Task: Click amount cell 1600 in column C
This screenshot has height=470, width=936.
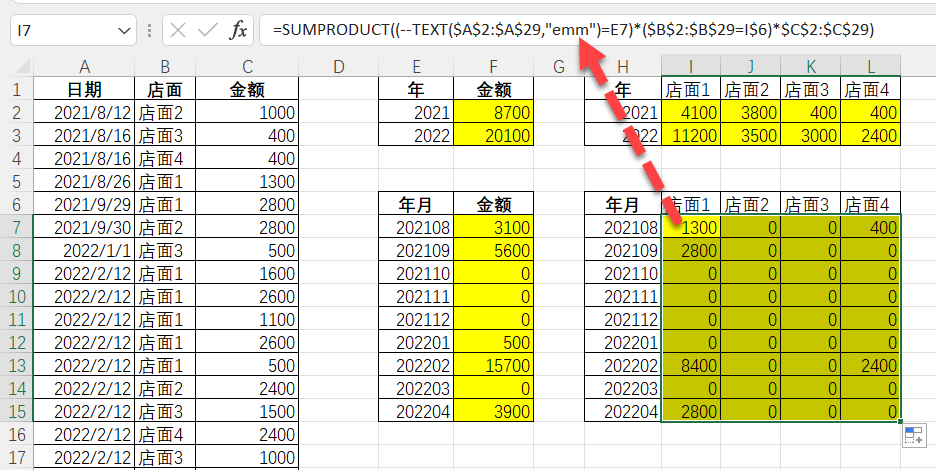Action: [x=247, y=274]
